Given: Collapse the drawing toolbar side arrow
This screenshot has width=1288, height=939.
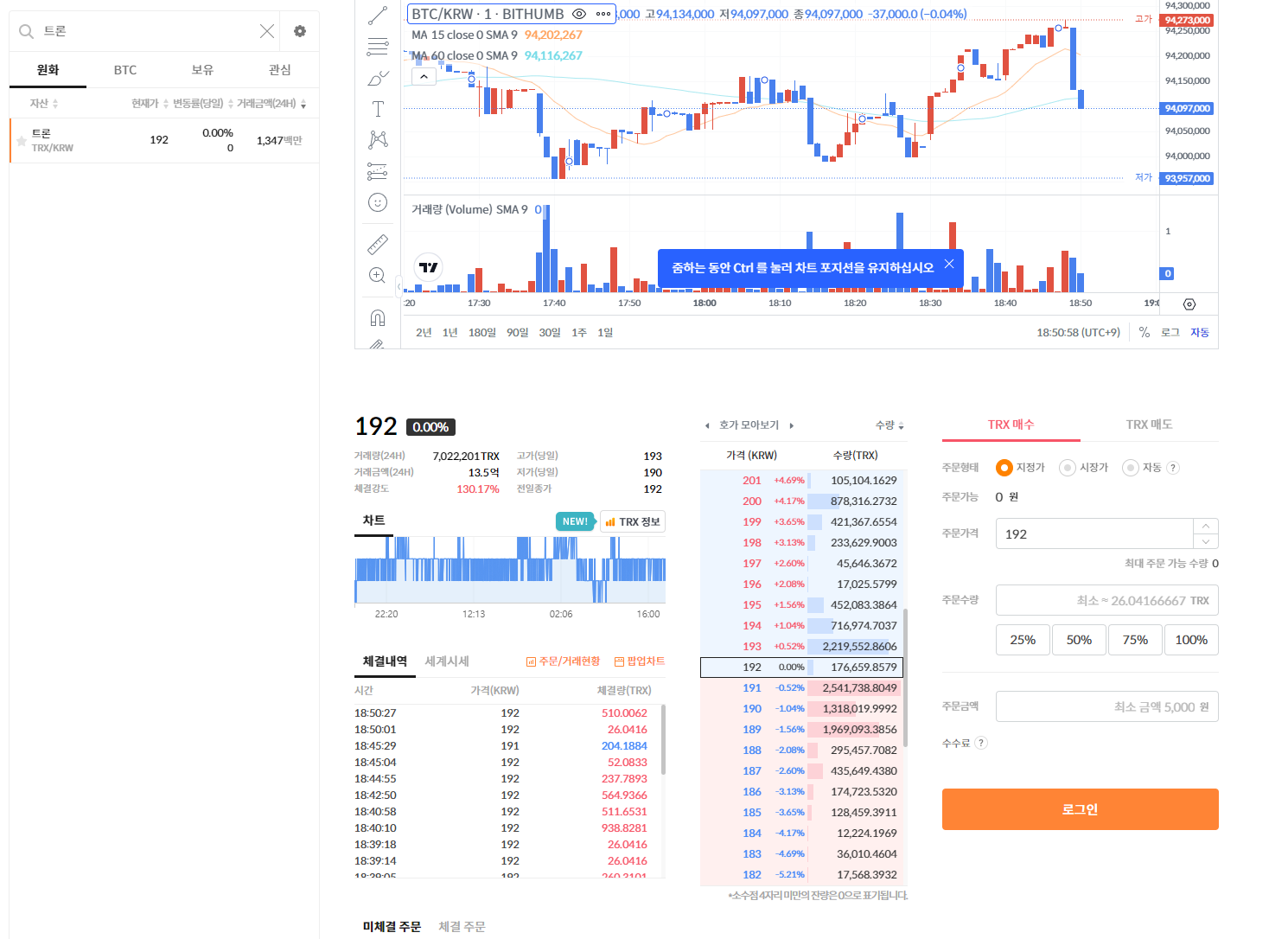Looking at the screenshot, I should [x=399, y=284].
